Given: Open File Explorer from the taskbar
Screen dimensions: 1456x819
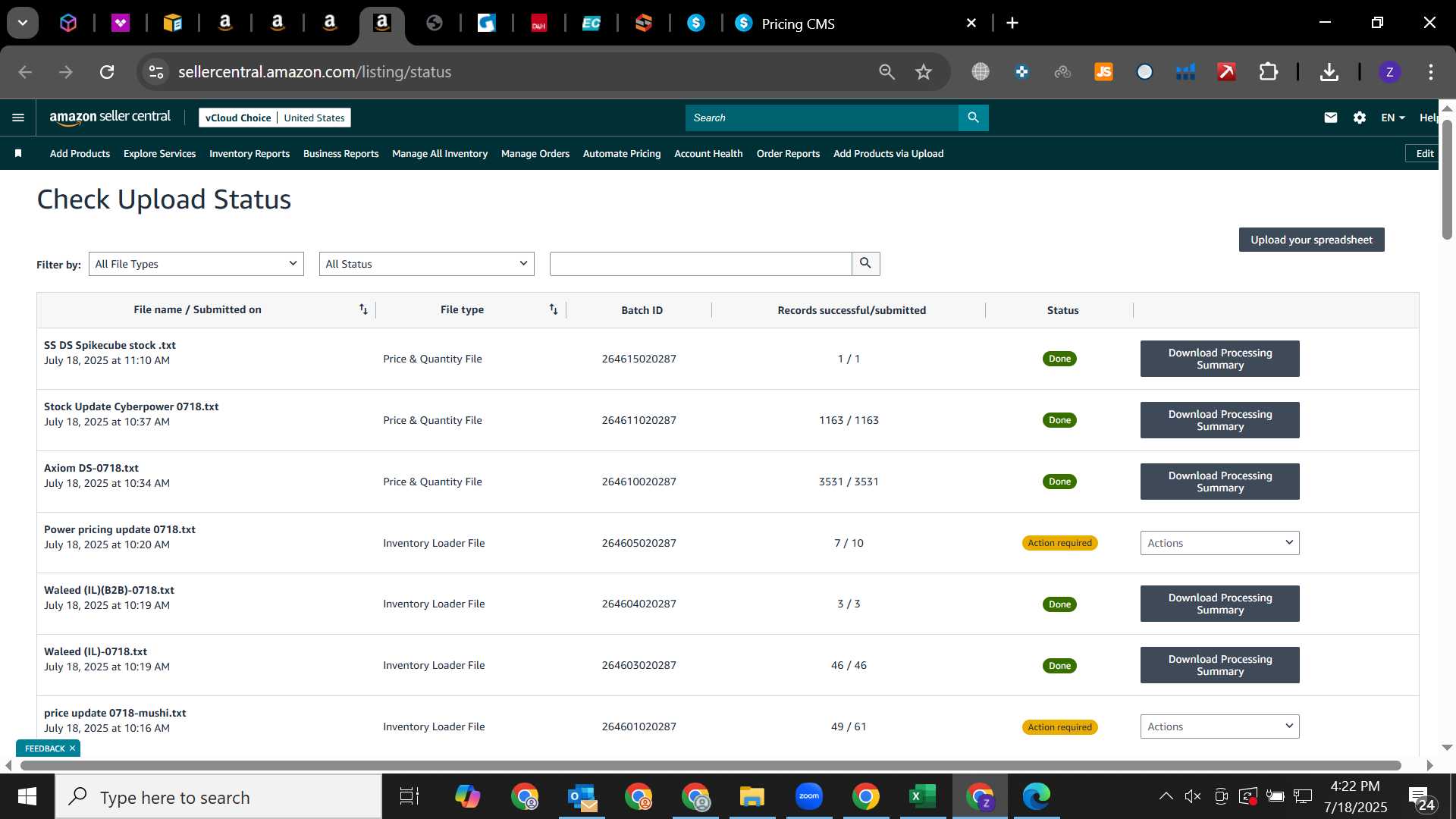Looking at the screenshot, I should pos(752,796).
